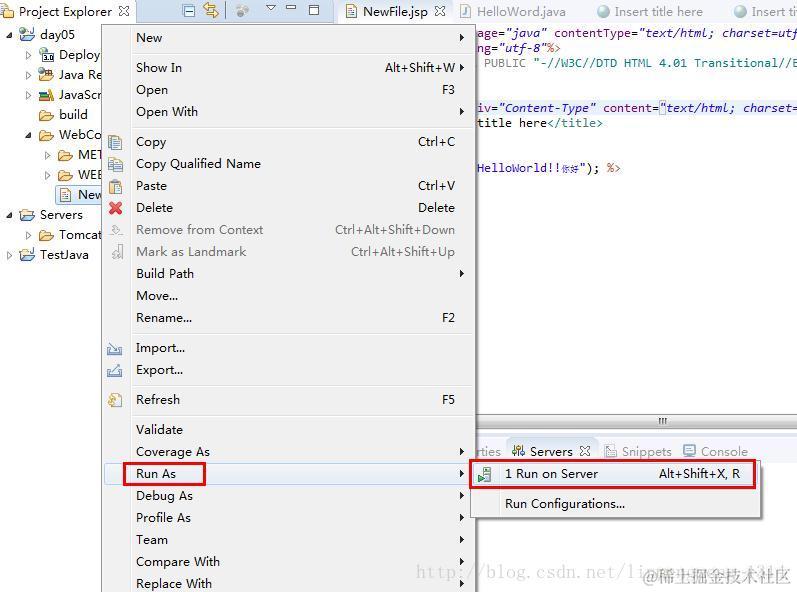Toggle Link with Editor icon
Screen dimensions: 797x592
point(211,10)
